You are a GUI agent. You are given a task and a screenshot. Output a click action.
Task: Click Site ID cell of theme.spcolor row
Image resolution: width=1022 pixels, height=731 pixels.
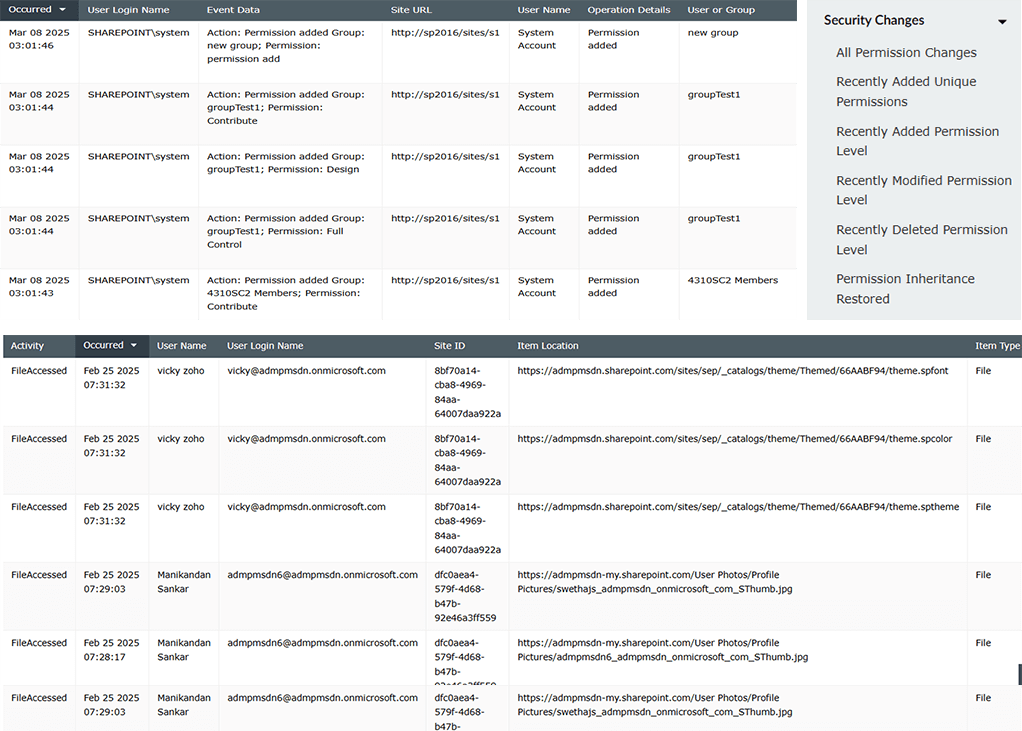pyautogui.click(x=467, y=461)
